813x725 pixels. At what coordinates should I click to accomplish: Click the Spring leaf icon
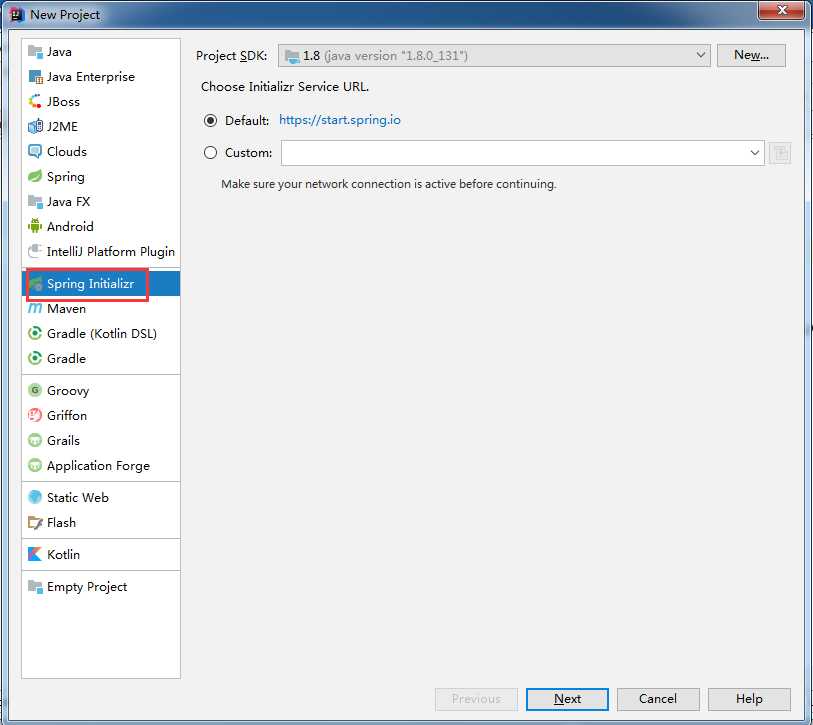tap(35, 176)
